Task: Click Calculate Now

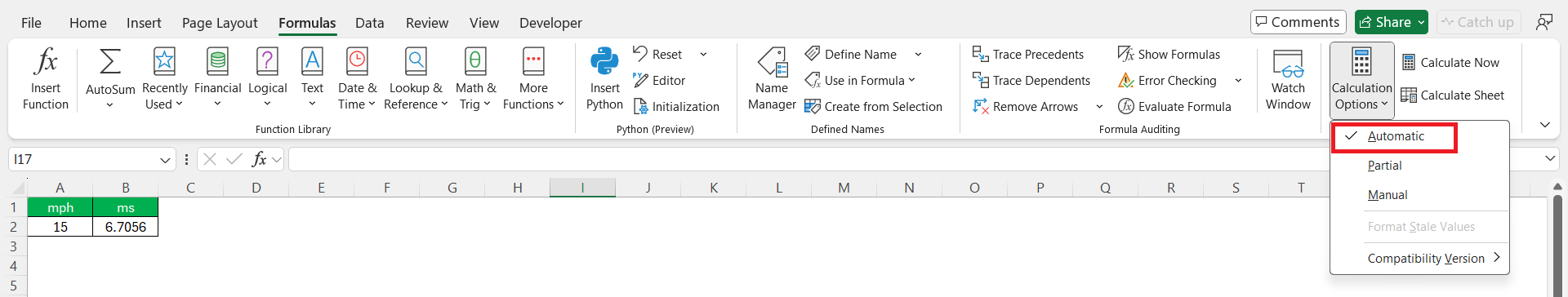Action: pyautogui.click(x=1450, y=63)
